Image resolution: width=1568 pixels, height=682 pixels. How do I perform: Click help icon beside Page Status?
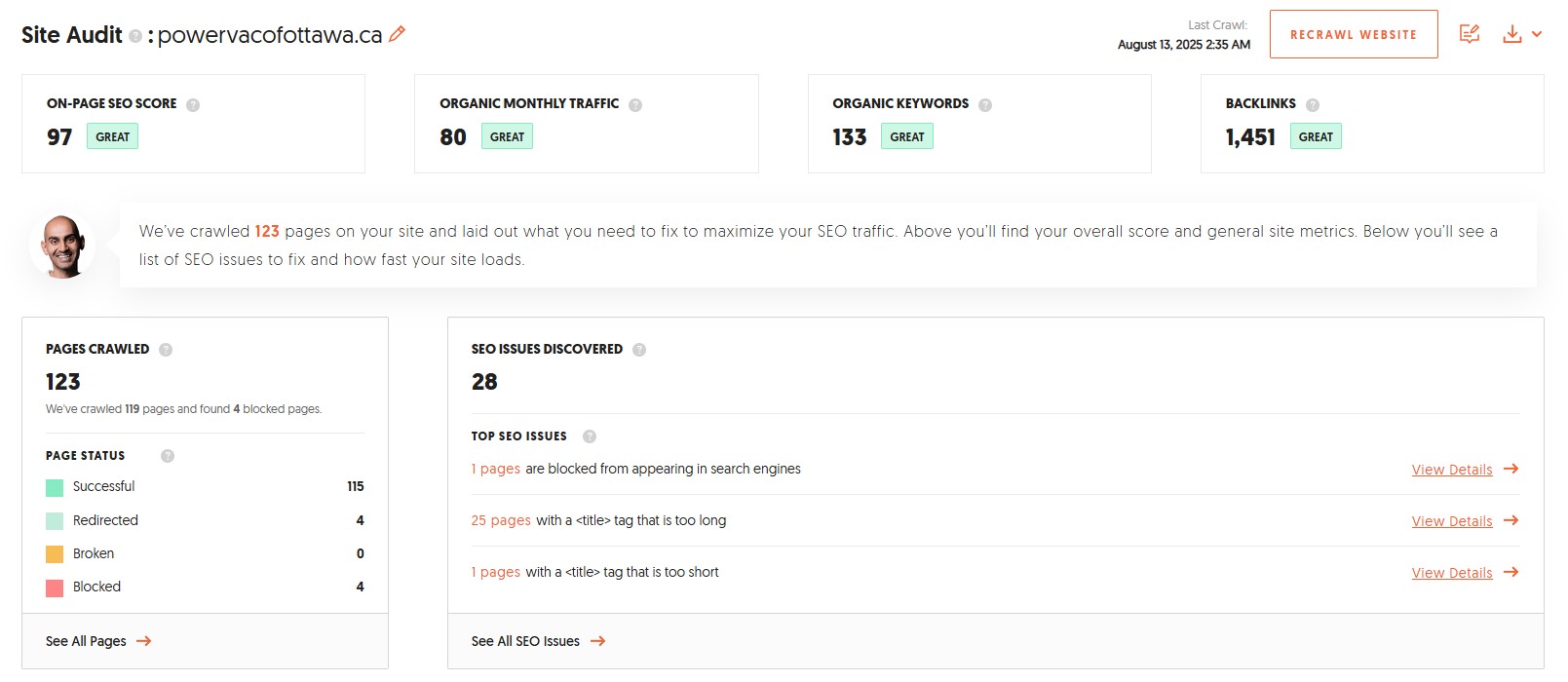168,456
